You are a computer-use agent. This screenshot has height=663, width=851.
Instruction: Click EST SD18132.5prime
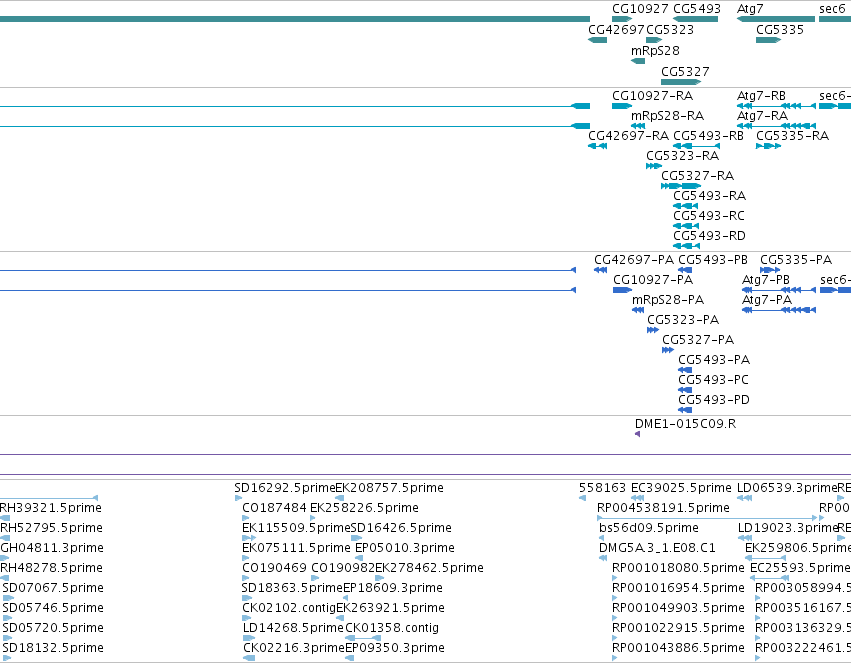point(6,659)
